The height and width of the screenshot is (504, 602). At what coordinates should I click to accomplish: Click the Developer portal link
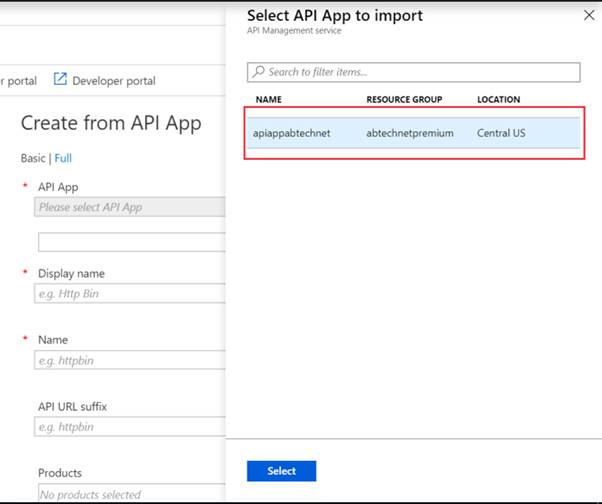coord(114,81)
